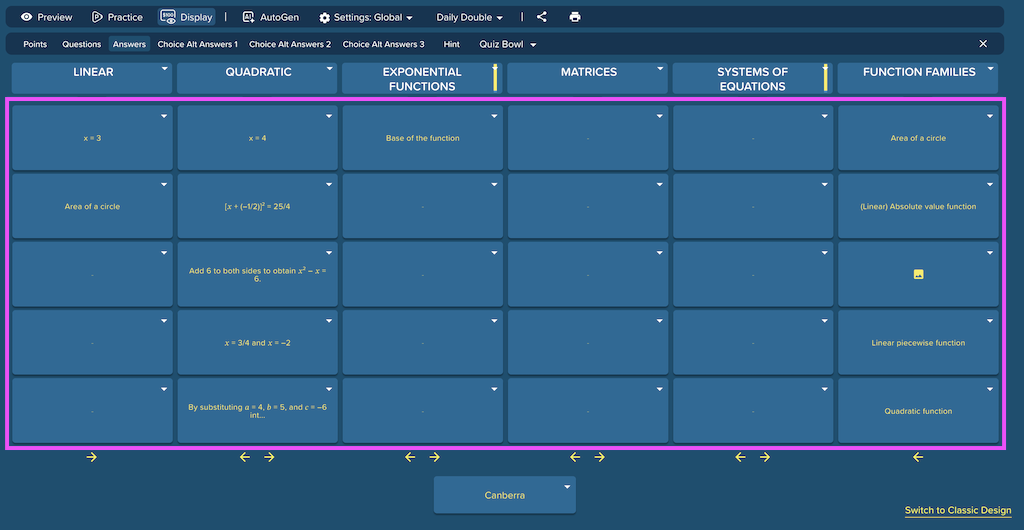This screenshot has width=1024, height=530.
Task: Click right arrow below the Matrices column
Action: (x=600, y=457)
